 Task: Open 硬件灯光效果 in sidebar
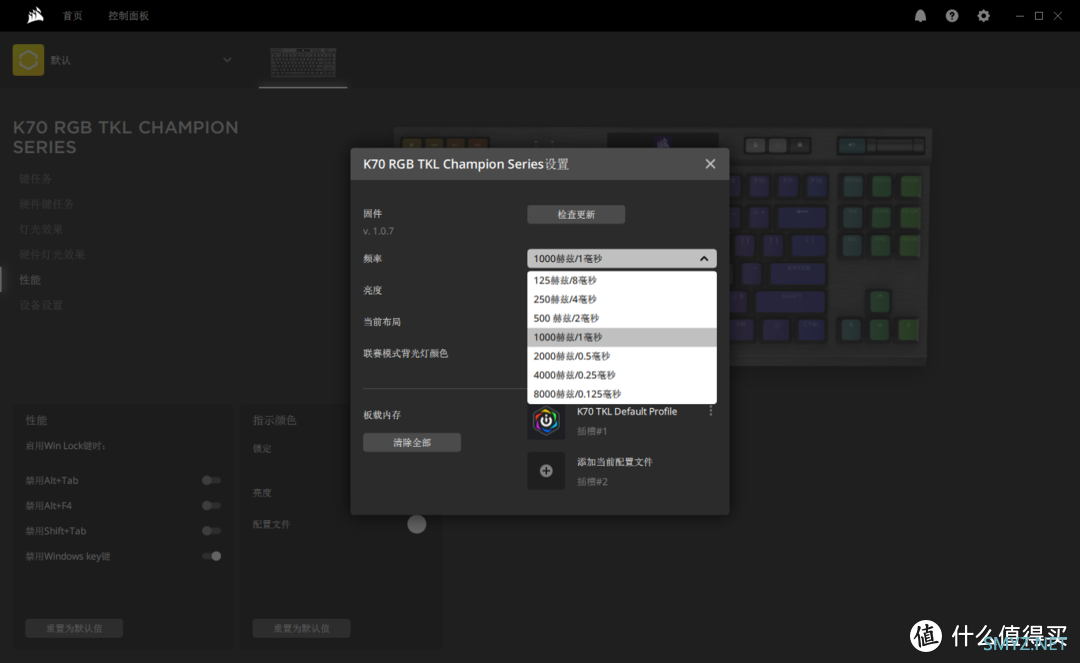(x=52, y=254)
